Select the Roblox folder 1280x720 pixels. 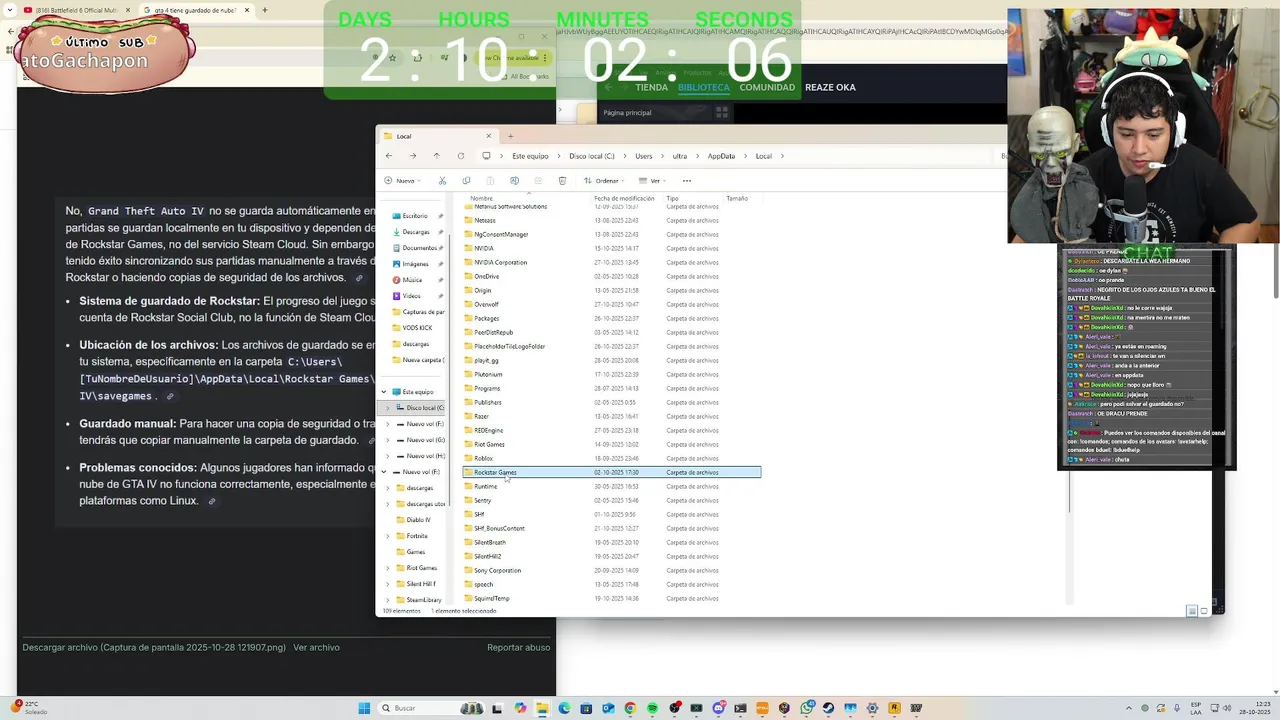483,458
